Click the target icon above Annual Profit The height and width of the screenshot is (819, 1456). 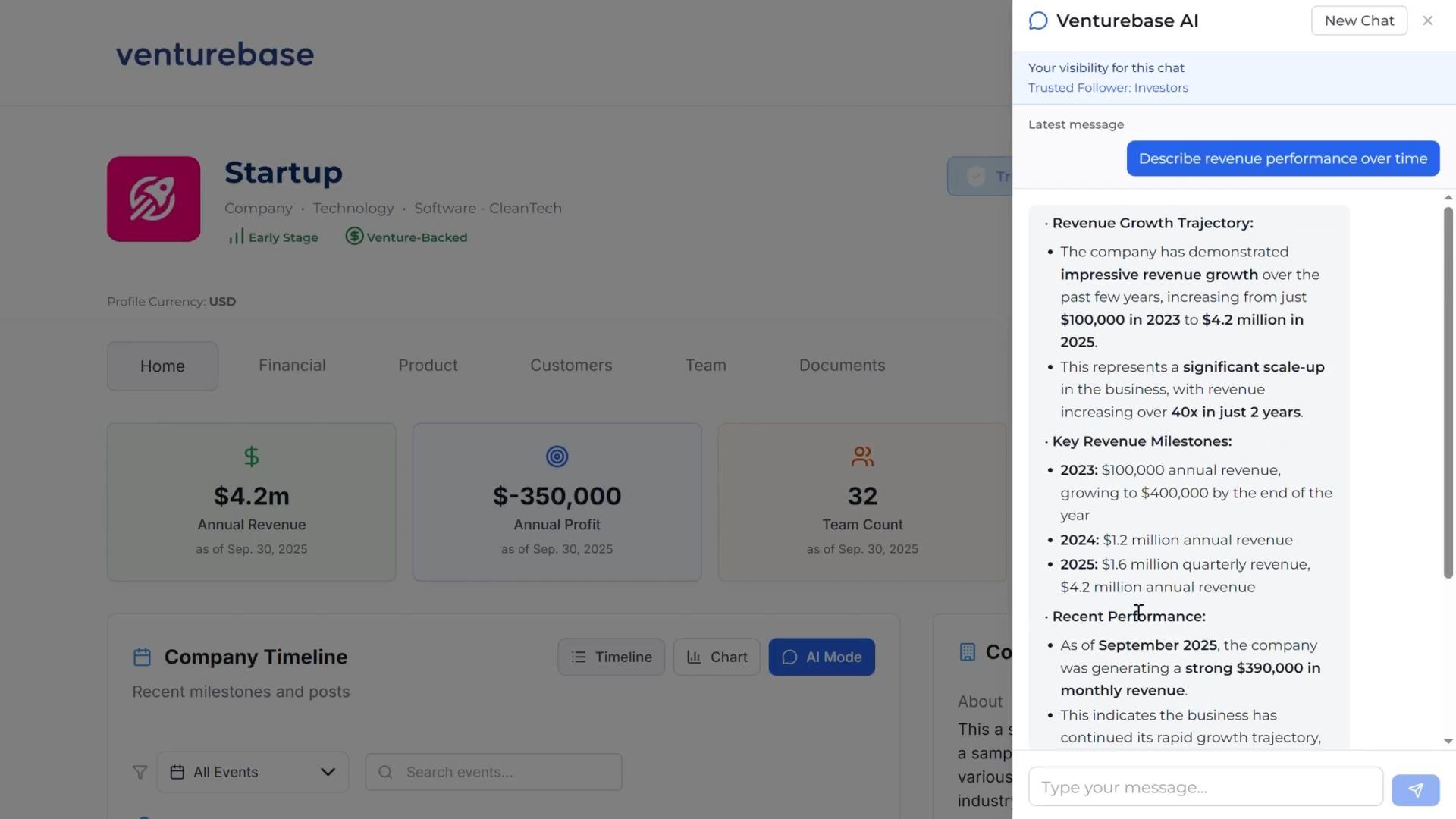[557, 457]
